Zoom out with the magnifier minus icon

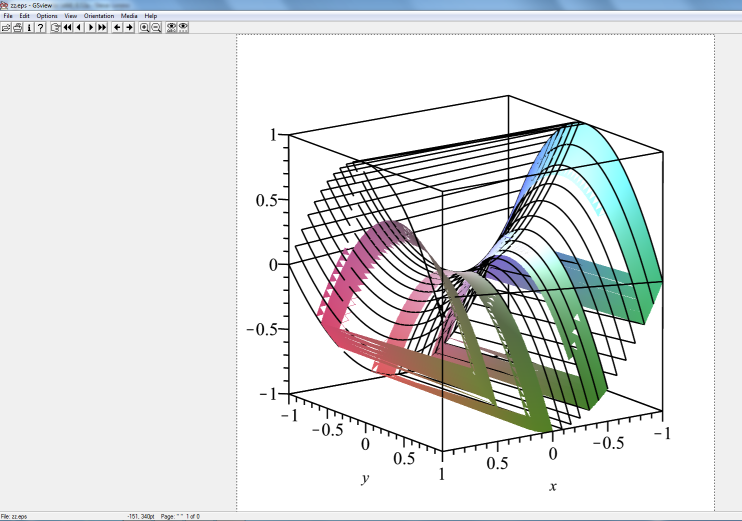156,27
